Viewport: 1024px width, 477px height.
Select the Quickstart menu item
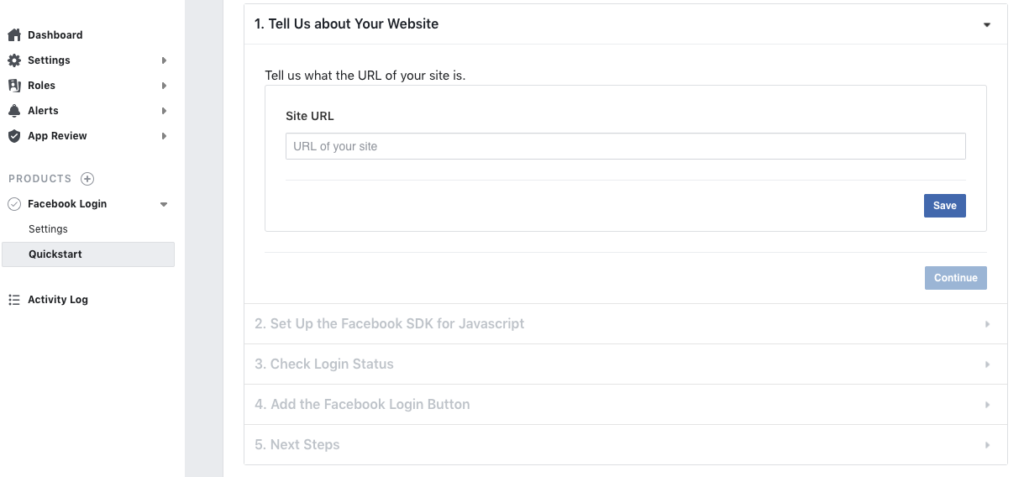(x=88, y=254)
